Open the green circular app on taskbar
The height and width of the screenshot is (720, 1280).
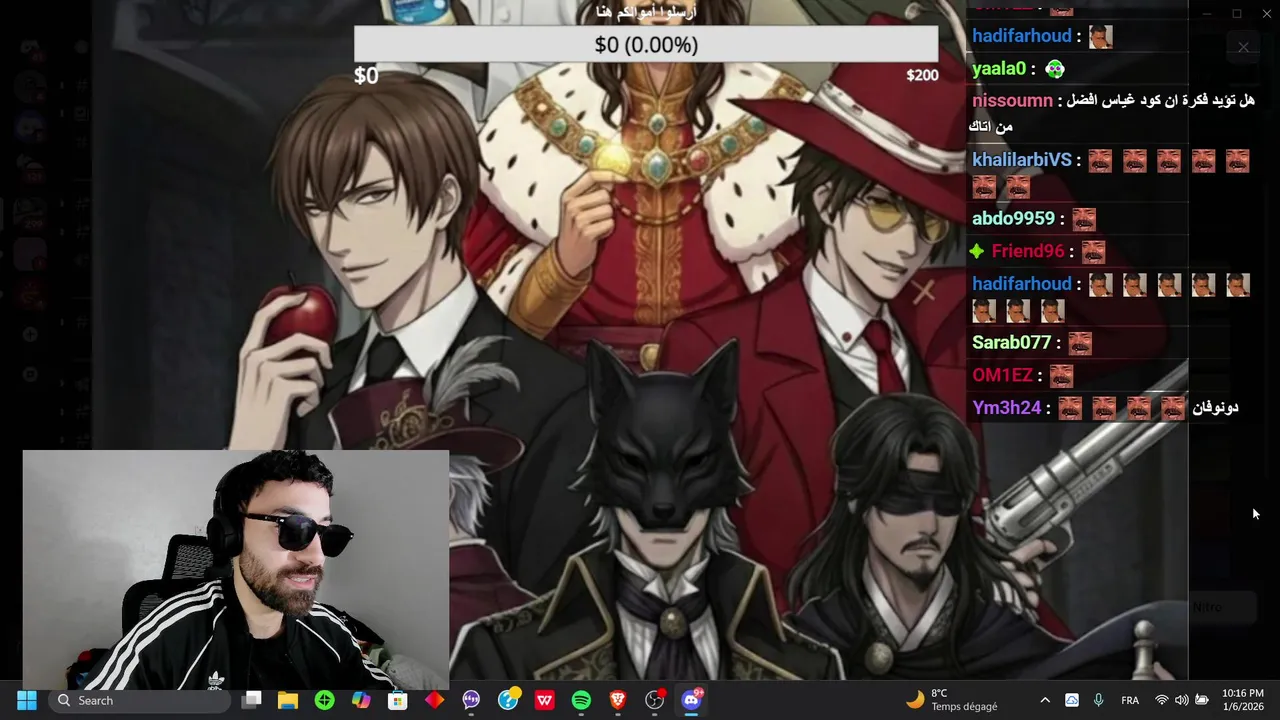point(324,700)
